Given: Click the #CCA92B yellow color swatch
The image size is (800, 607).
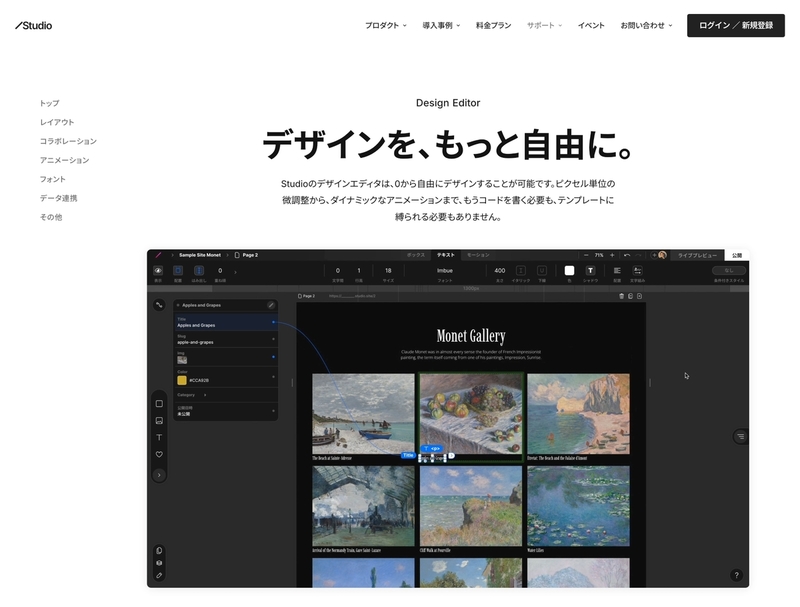Looking at the screenshot, I should (182, 380).
